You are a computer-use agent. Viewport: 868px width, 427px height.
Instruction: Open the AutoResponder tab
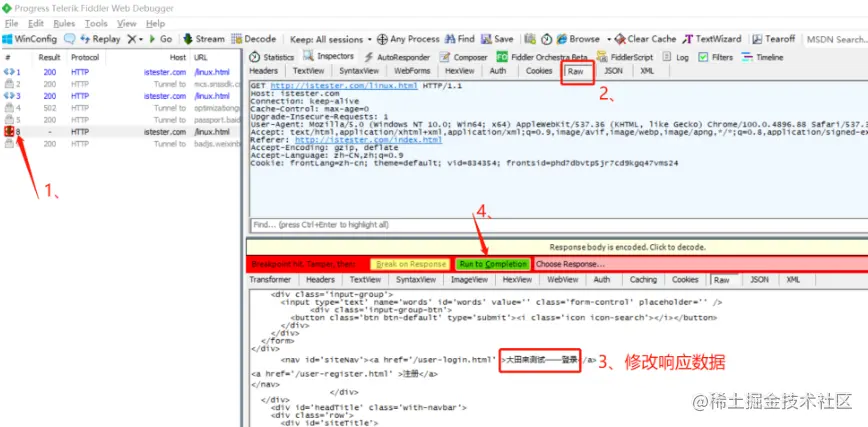(397, 57)
